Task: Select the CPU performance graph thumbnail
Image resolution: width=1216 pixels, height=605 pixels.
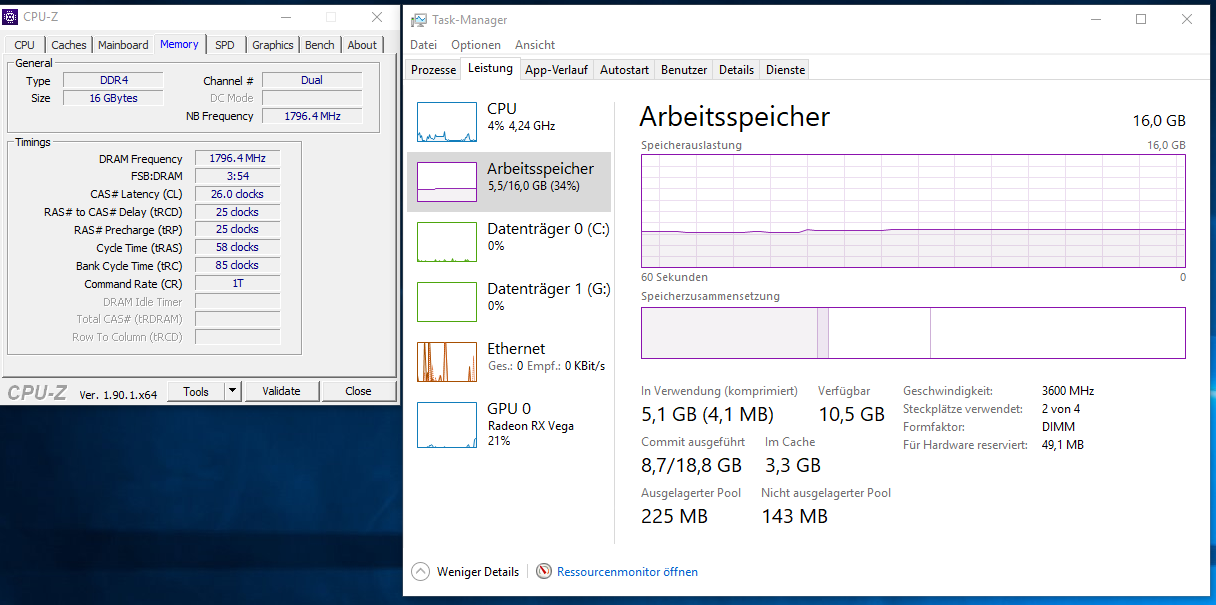Action: coord(446,122)
